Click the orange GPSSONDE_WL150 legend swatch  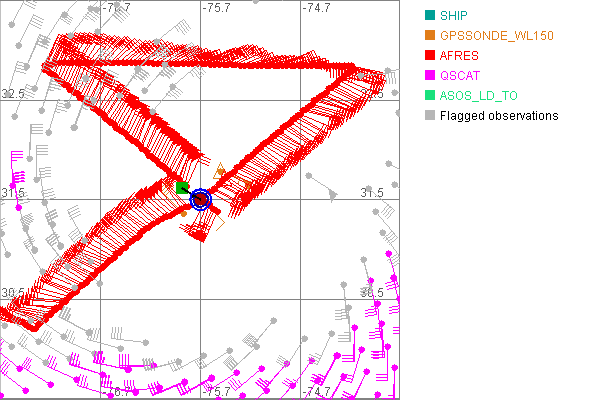point(429,36)
